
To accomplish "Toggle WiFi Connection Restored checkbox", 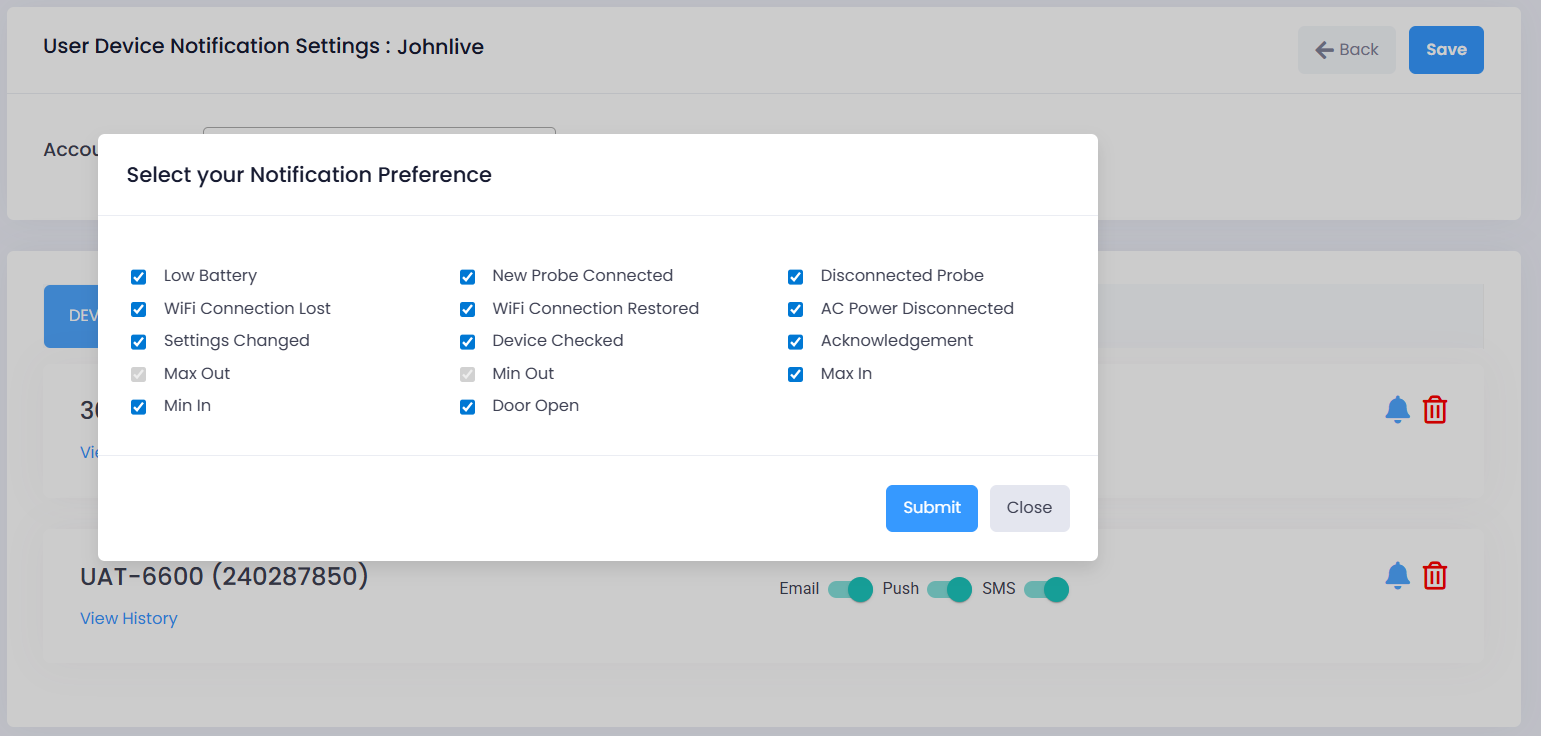I will tap(467, 309).
